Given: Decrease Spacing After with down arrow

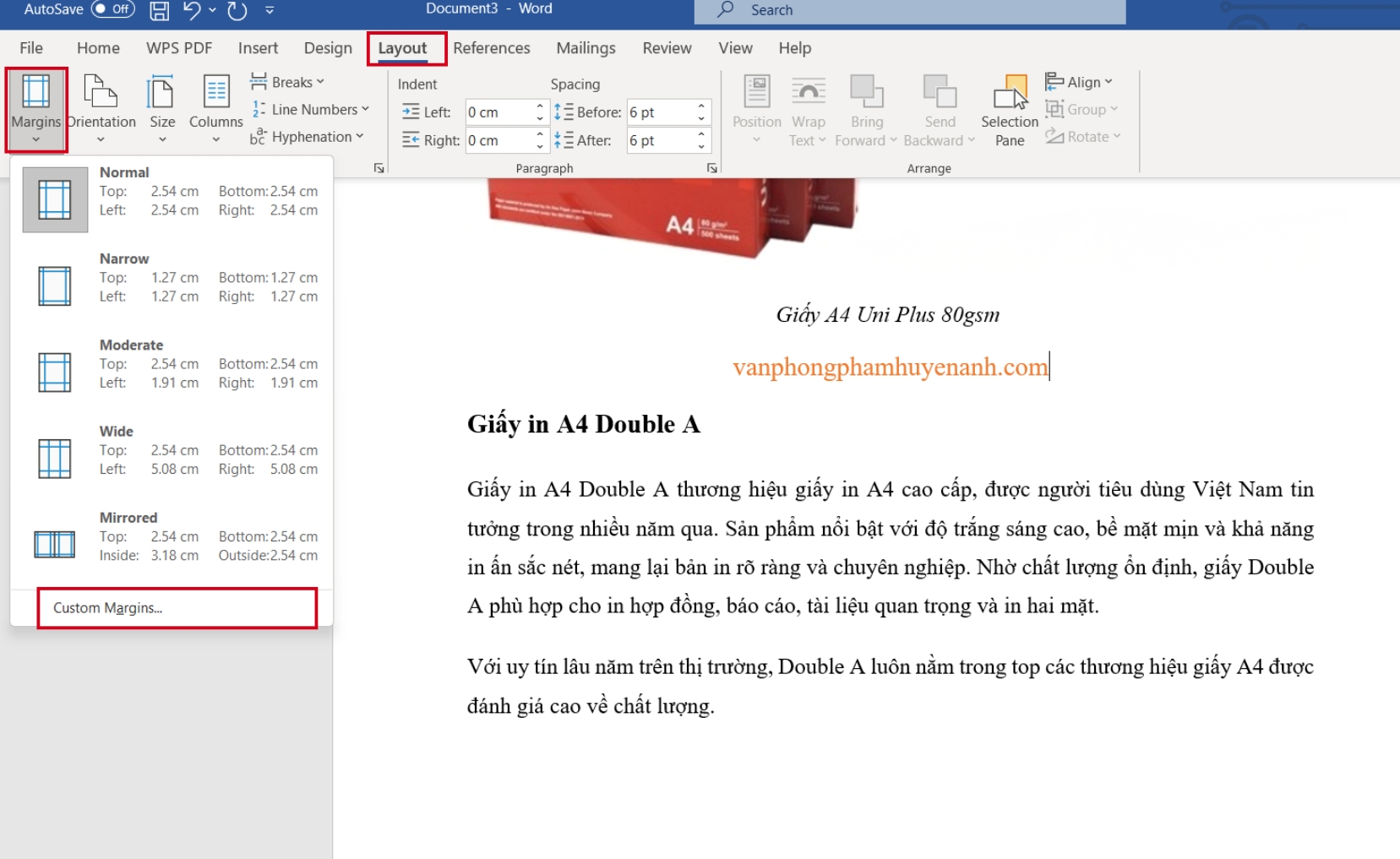Looking at the screenshot, I should point(701,146).
